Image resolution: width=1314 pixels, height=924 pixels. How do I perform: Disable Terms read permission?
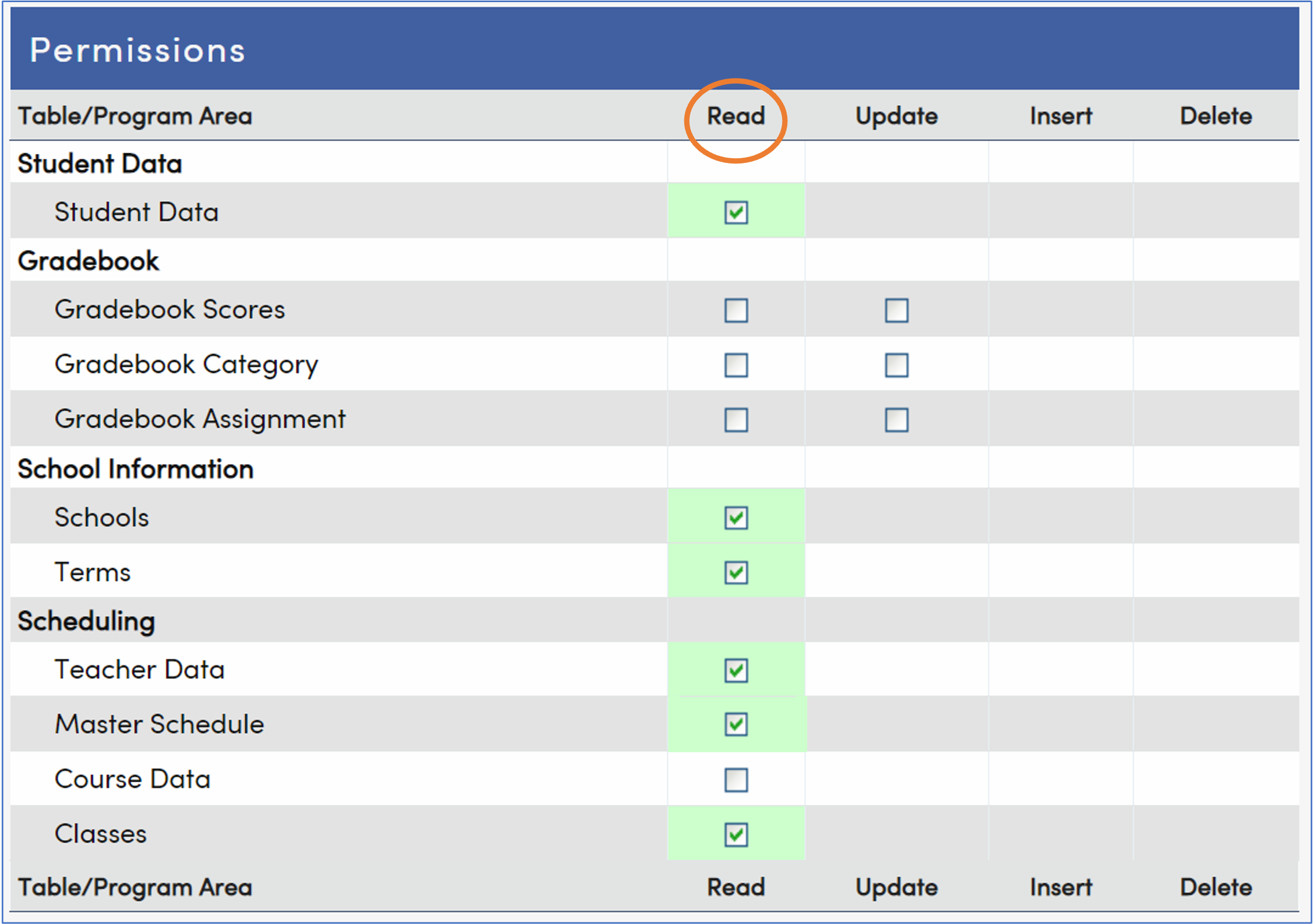(x=736, y=573)
